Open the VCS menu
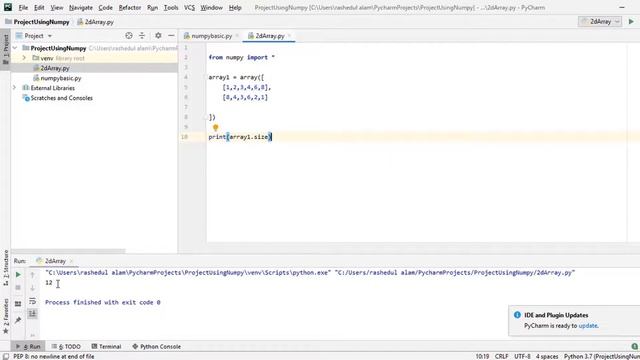 coord(189,8)
